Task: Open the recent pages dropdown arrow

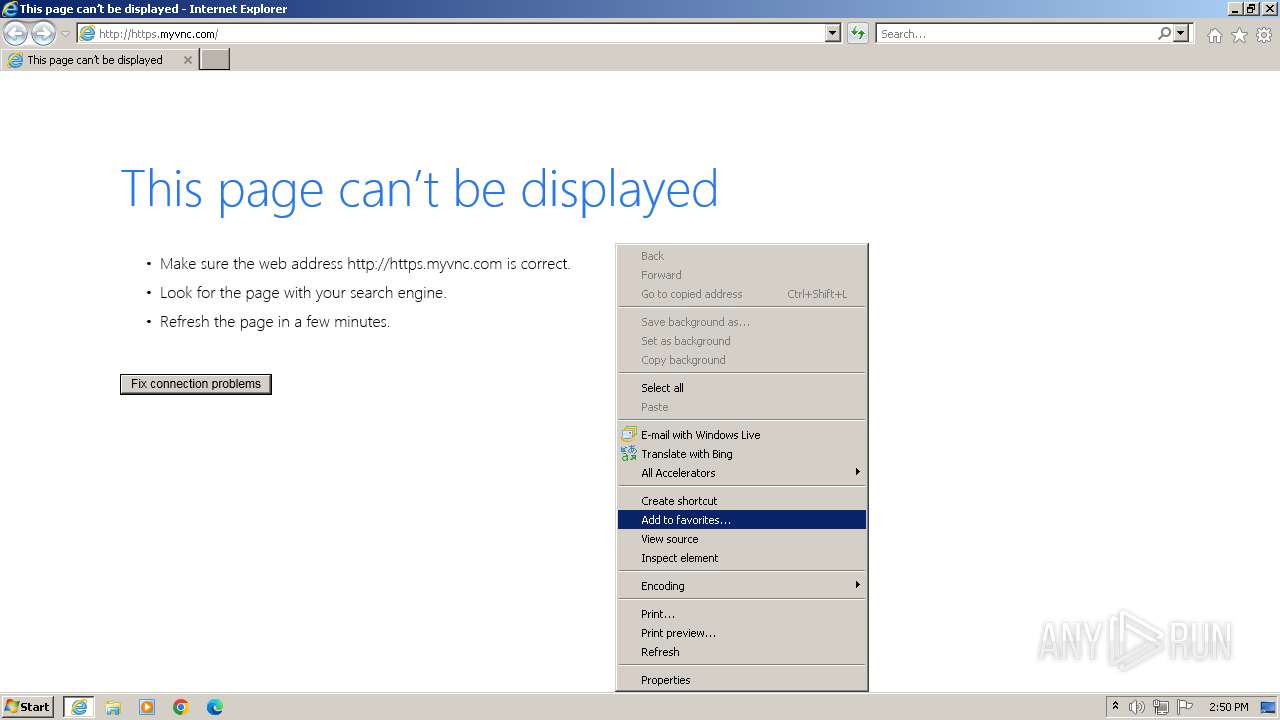Action: 65,34
